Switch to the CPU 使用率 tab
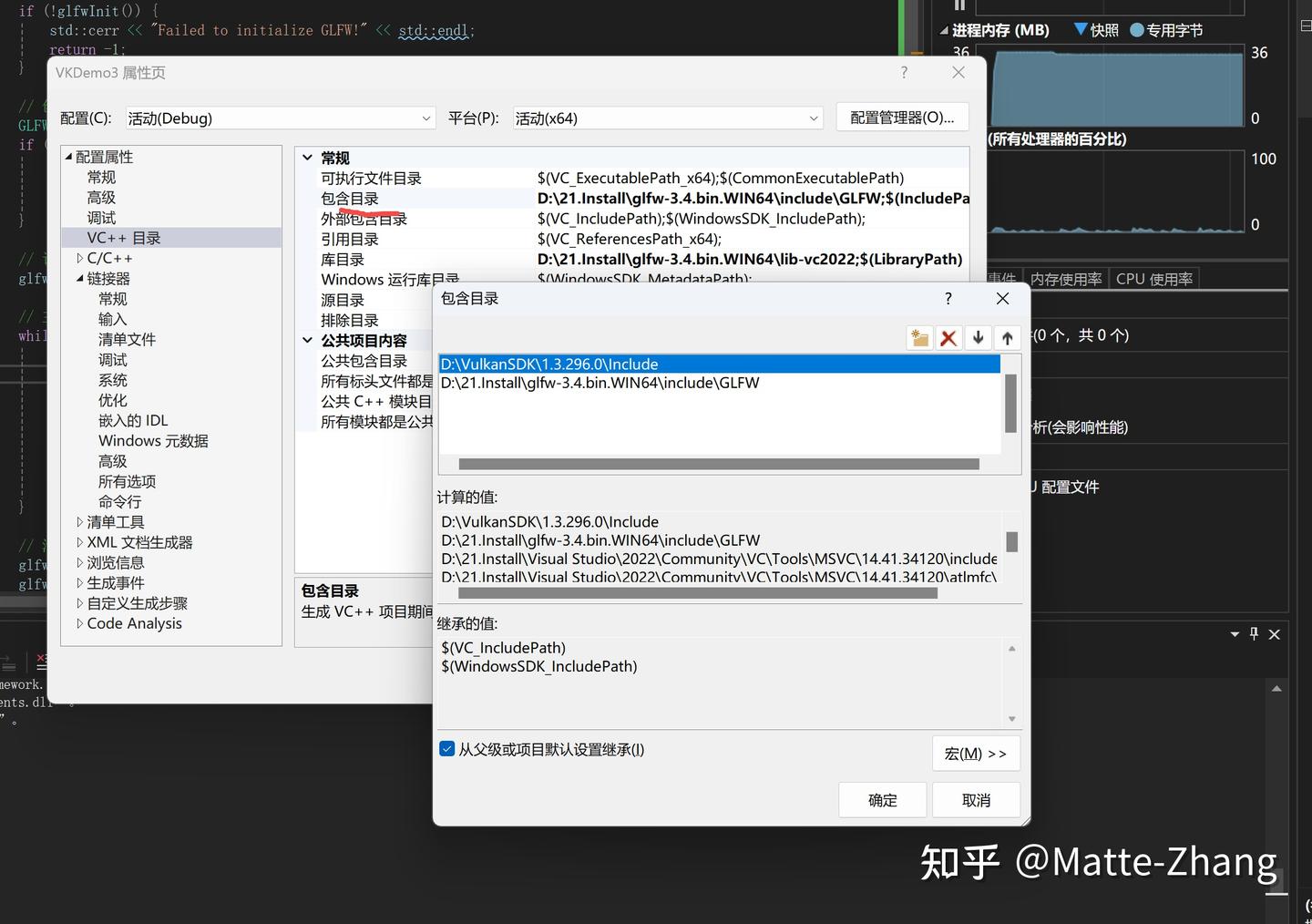This screenshot has height=924, width=1312. 1153,278
